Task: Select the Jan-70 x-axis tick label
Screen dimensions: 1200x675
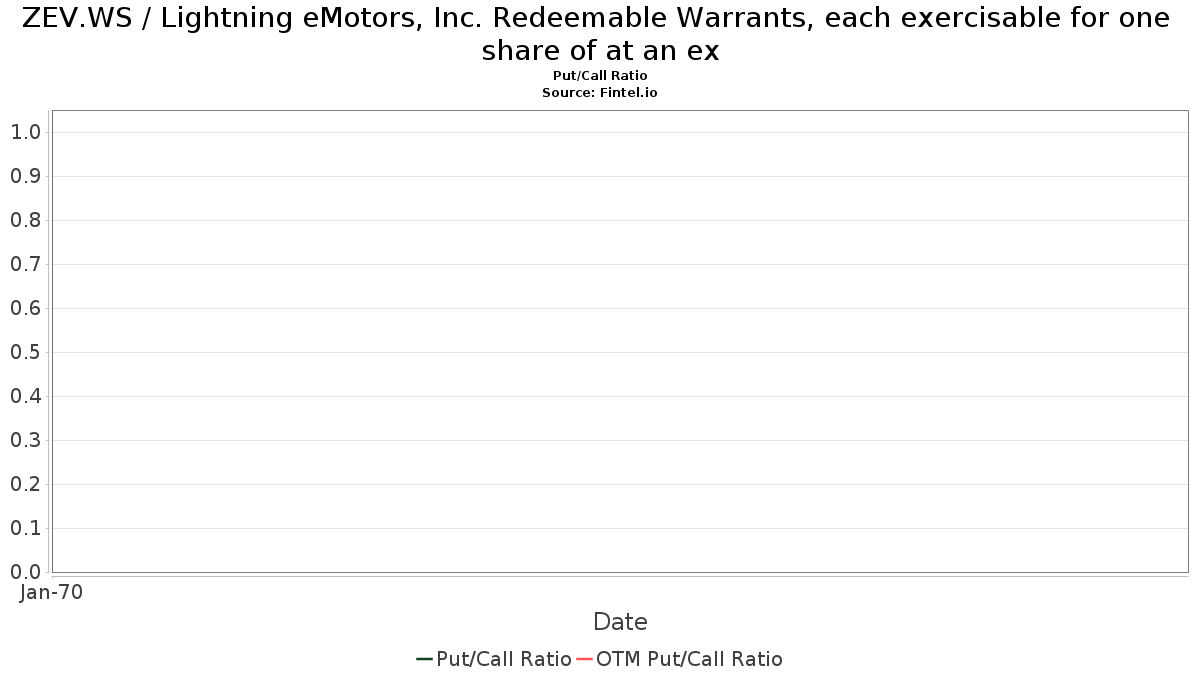Action: tap(51, 592)
